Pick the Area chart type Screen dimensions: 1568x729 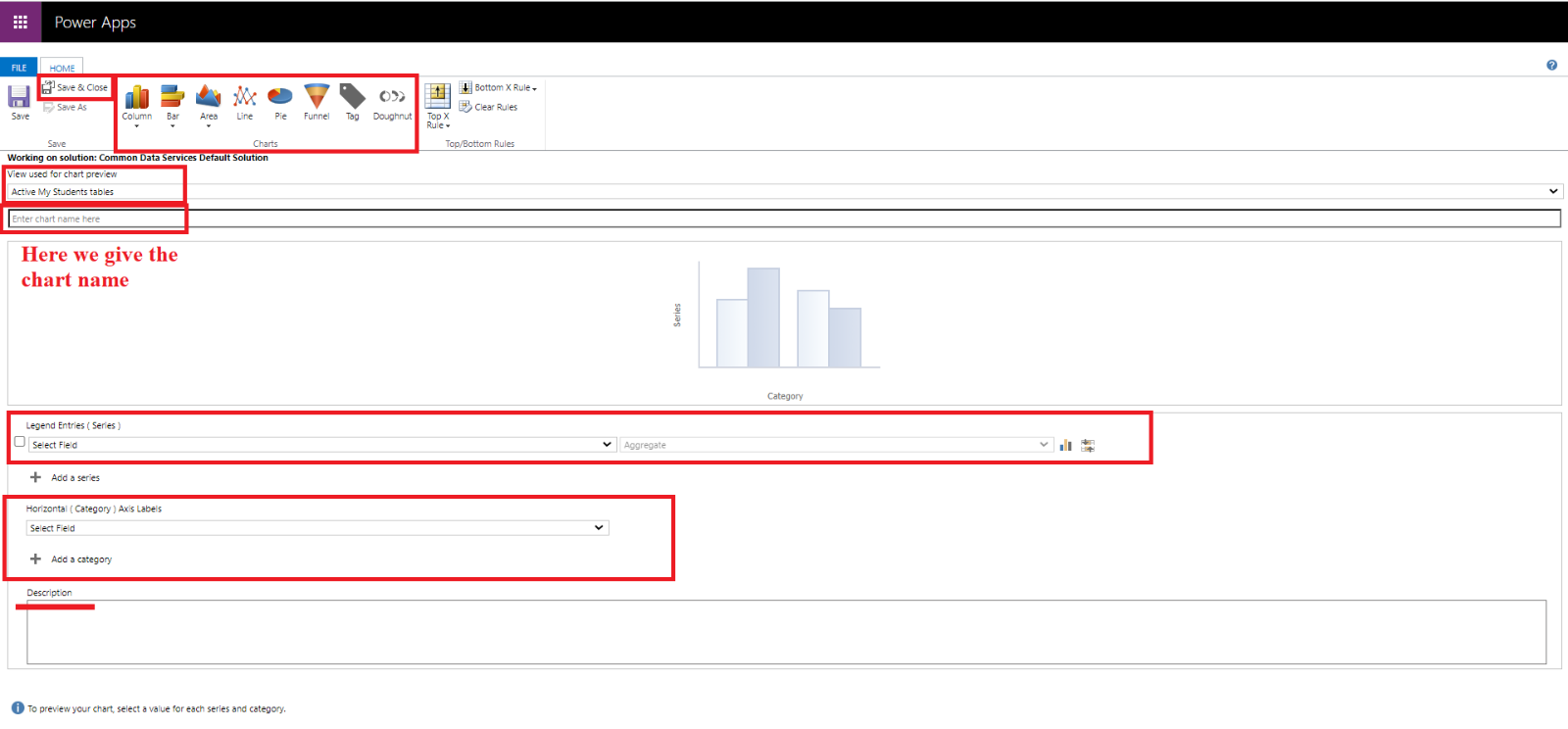tap(209, 97)
